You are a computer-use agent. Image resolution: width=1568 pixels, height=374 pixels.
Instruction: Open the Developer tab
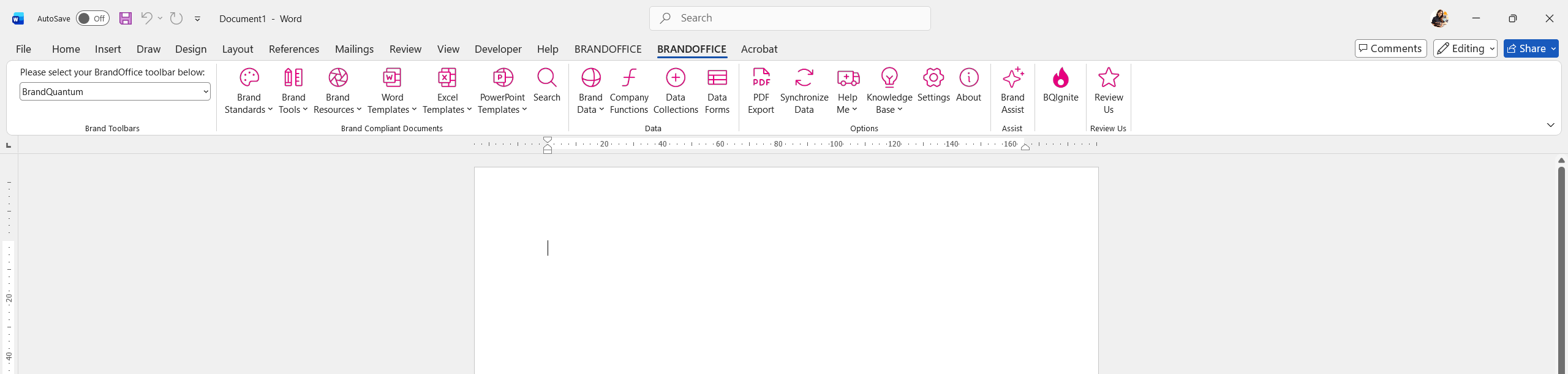tap(498, 49)
